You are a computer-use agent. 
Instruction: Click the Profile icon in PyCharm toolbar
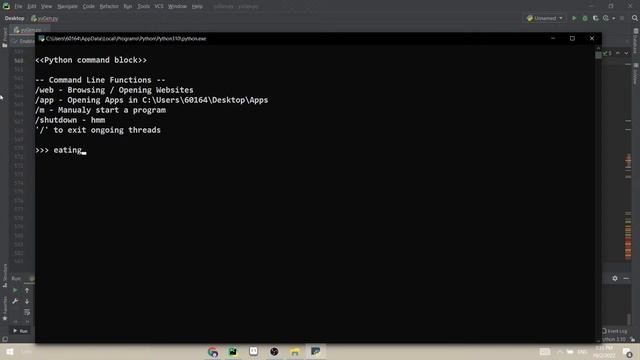[606, 18]
